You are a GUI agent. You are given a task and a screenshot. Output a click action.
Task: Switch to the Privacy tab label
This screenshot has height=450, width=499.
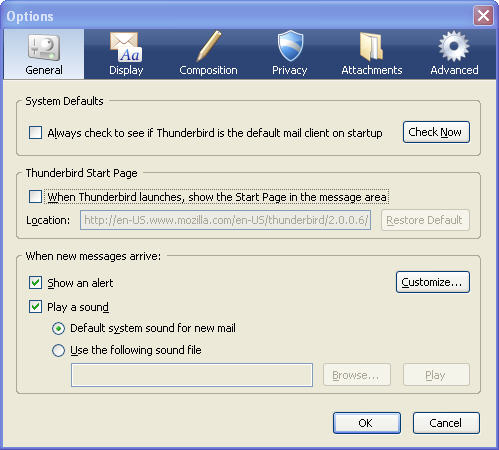point(289,70)
